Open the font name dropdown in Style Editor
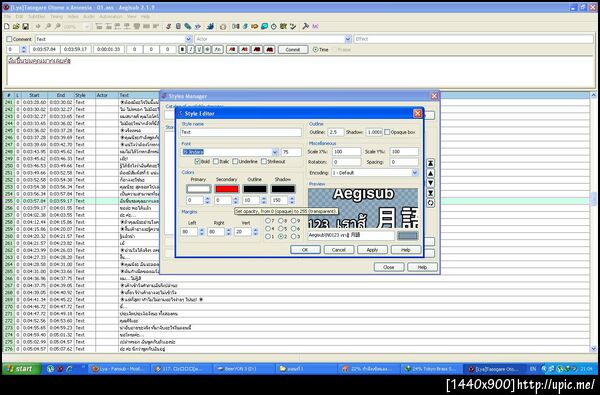The width and height of the screenshot is (600, 395). [x=275, y=152]
